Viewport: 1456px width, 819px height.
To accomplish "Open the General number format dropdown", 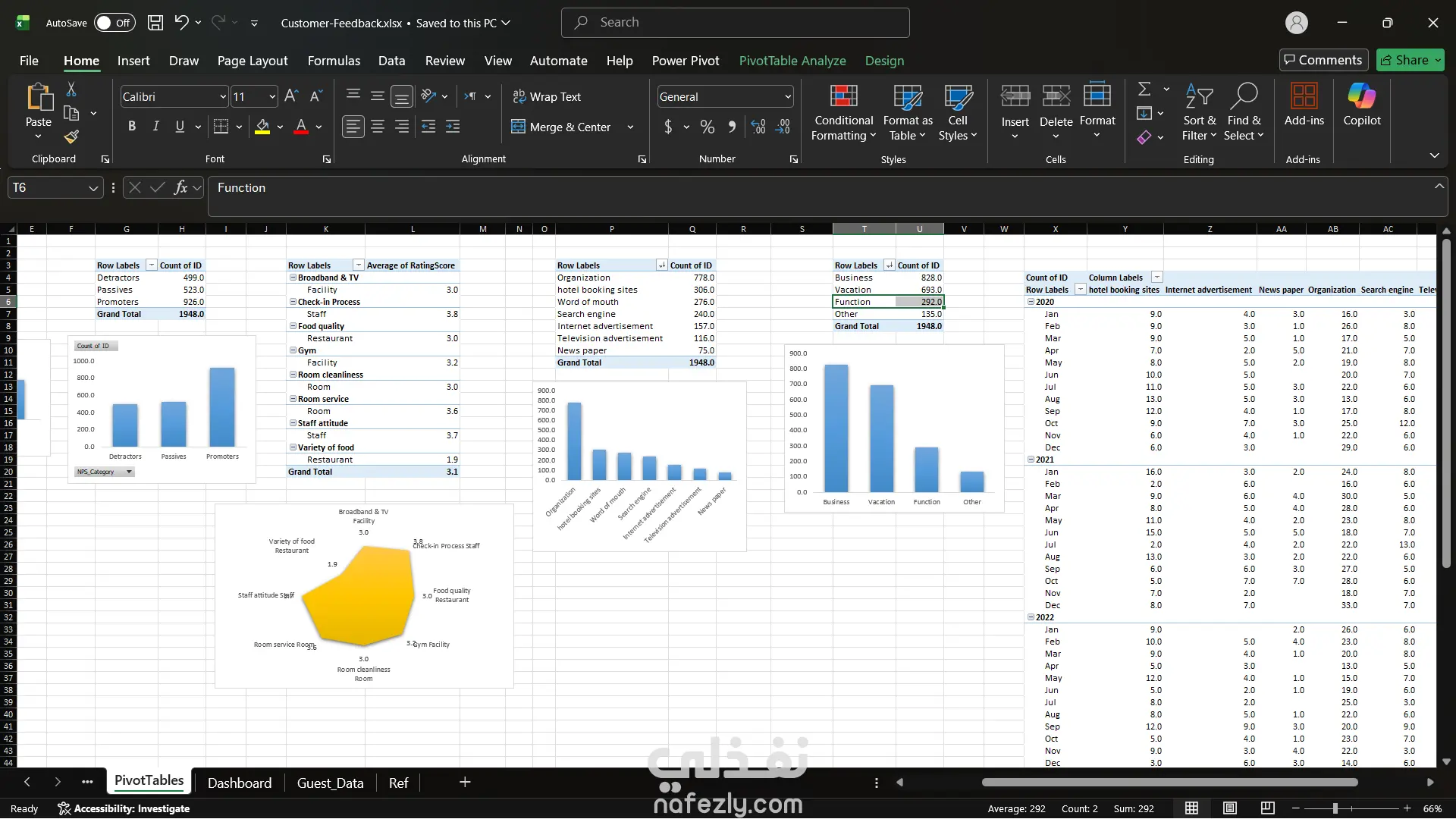I will pyautogui.click(x=788, y=96).
